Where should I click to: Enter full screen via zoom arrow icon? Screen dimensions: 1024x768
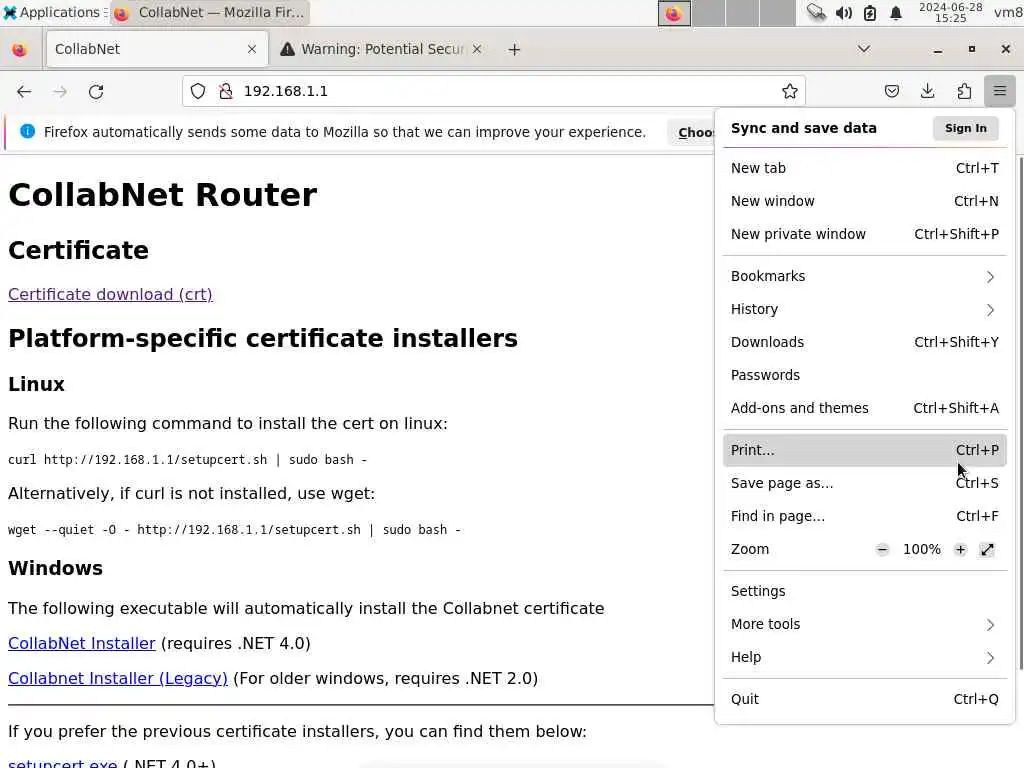click(x=987, y=550)
